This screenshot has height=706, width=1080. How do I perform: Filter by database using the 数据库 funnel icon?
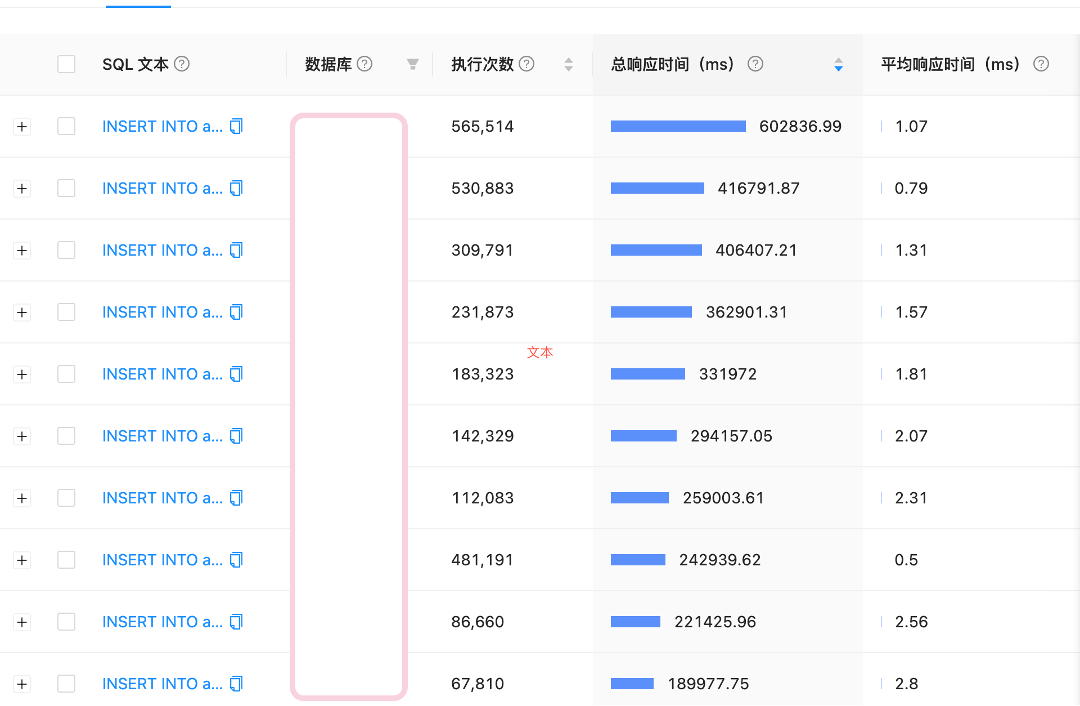pos(412,64)
